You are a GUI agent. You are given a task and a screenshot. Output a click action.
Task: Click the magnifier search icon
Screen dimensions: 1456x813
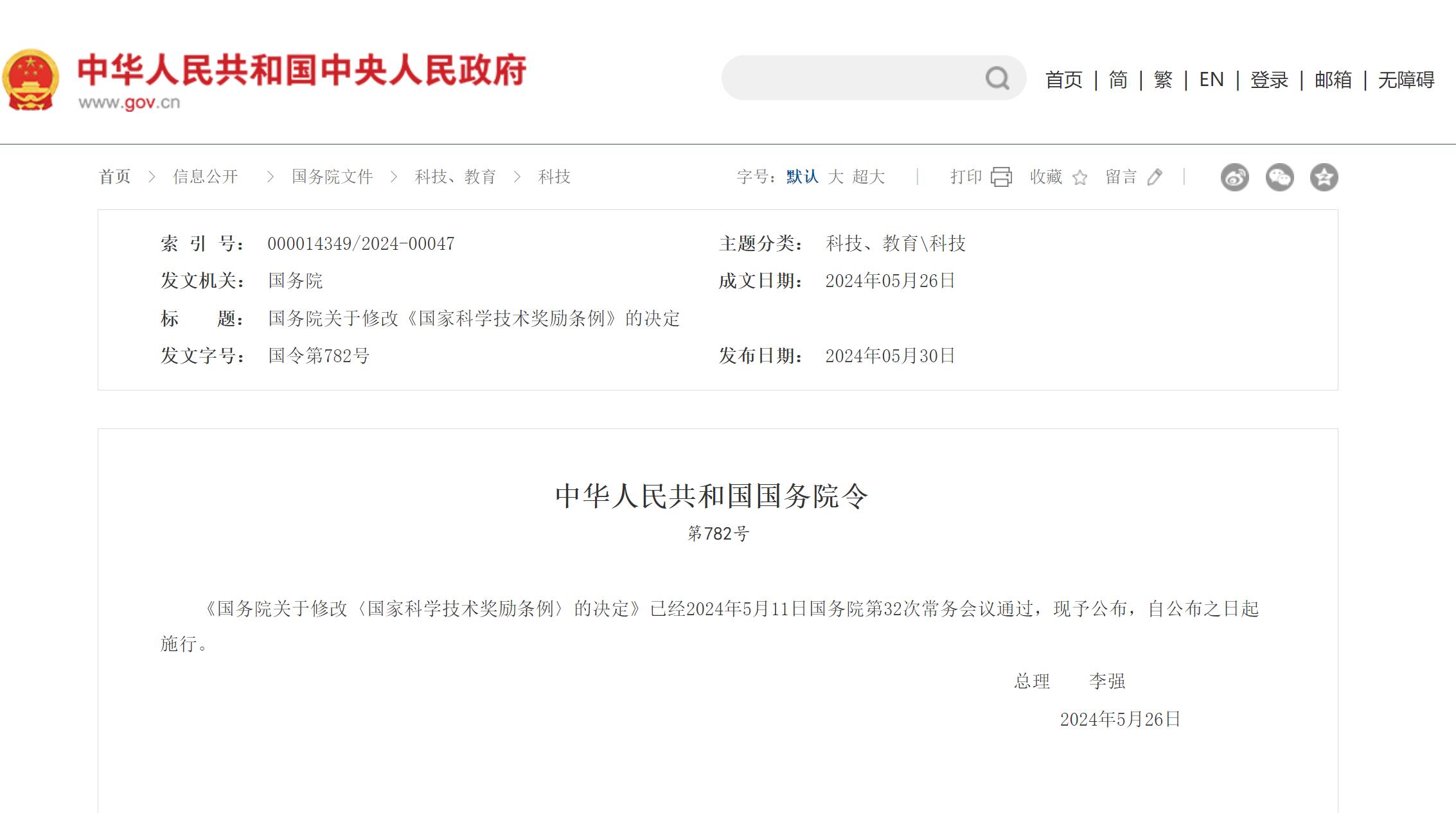[x=997, y=78]
